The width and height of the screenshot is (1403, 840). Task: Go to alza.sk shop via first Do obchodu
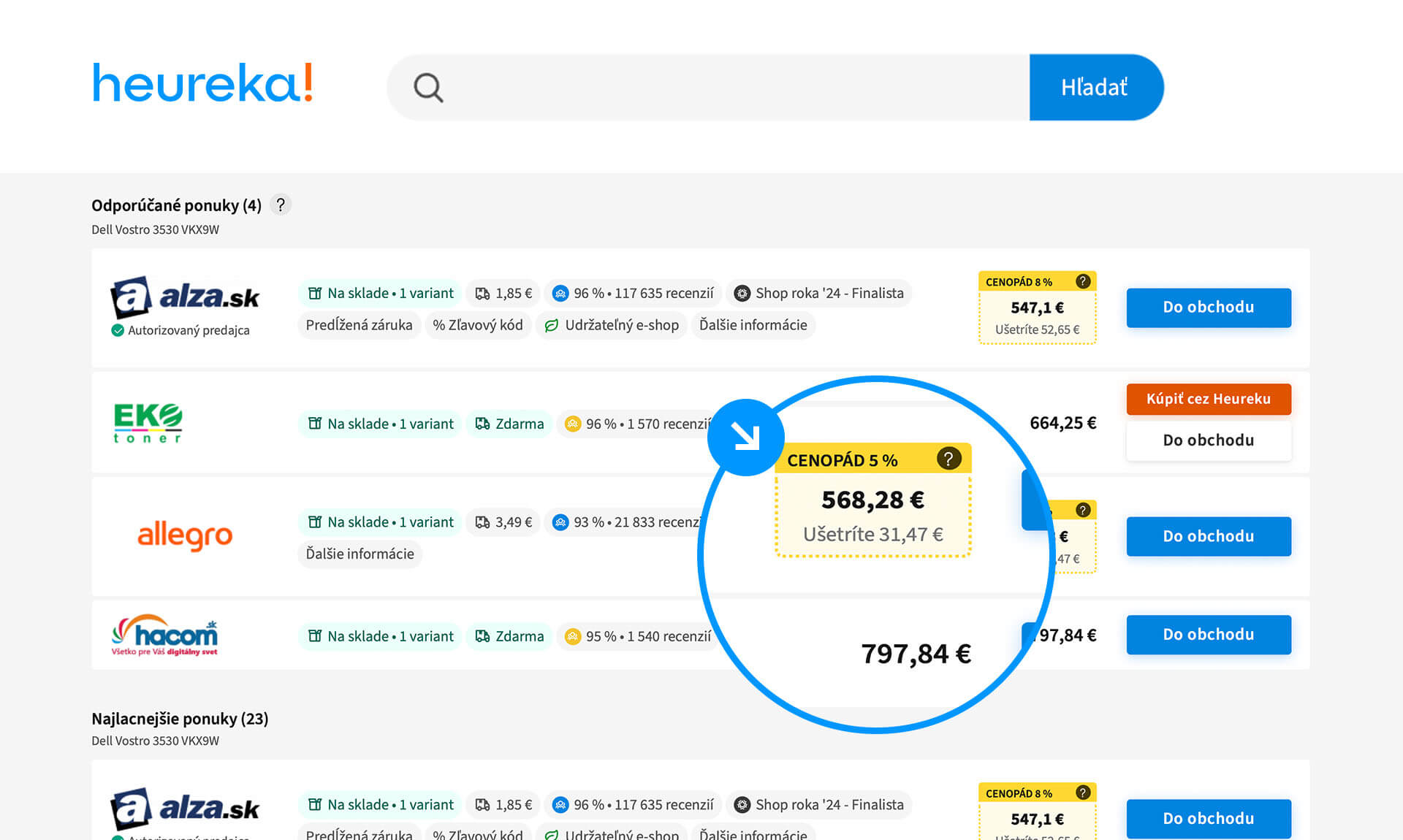[1209, 308]
